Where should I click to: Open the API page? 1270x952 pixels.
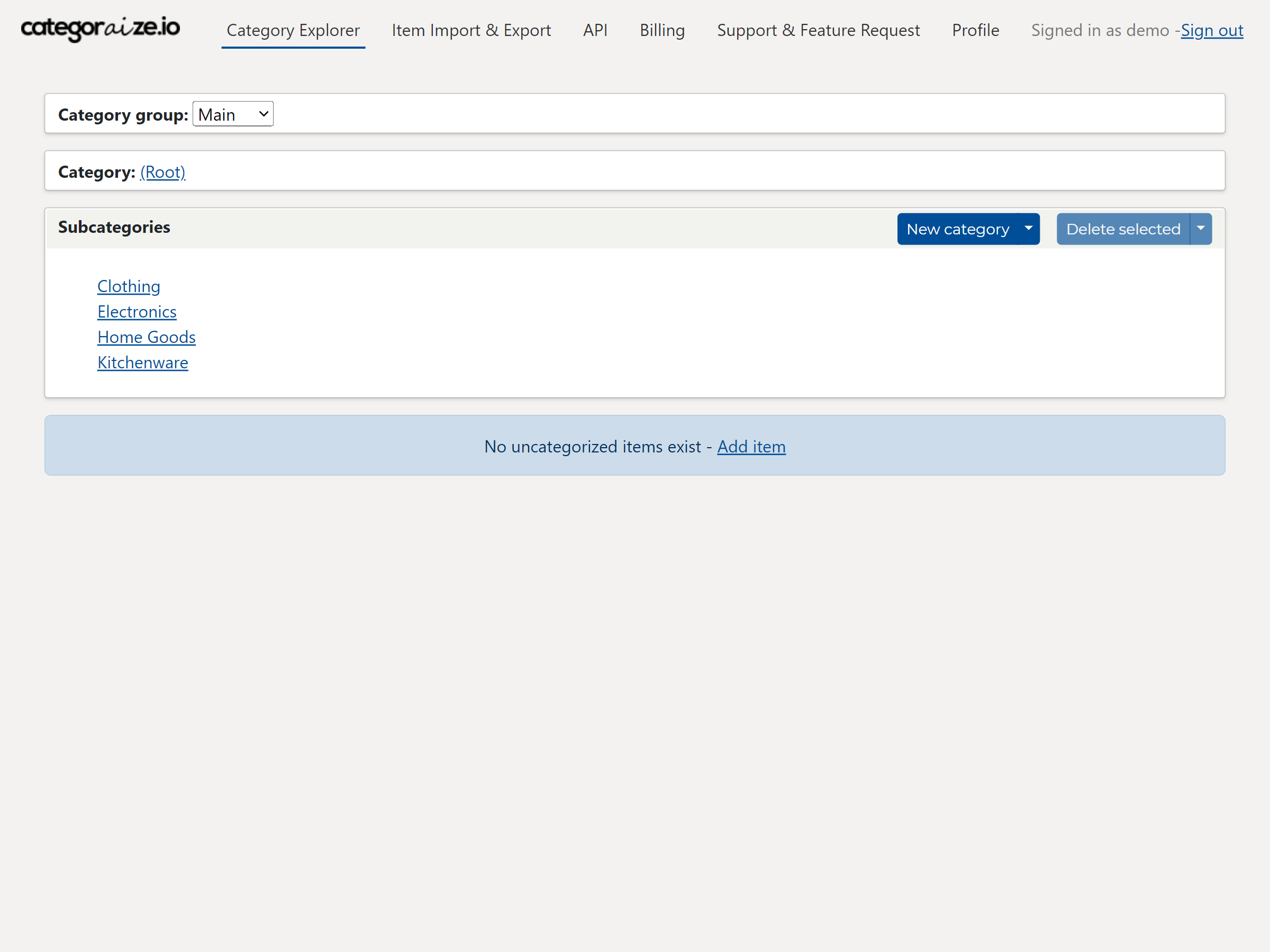595,31
